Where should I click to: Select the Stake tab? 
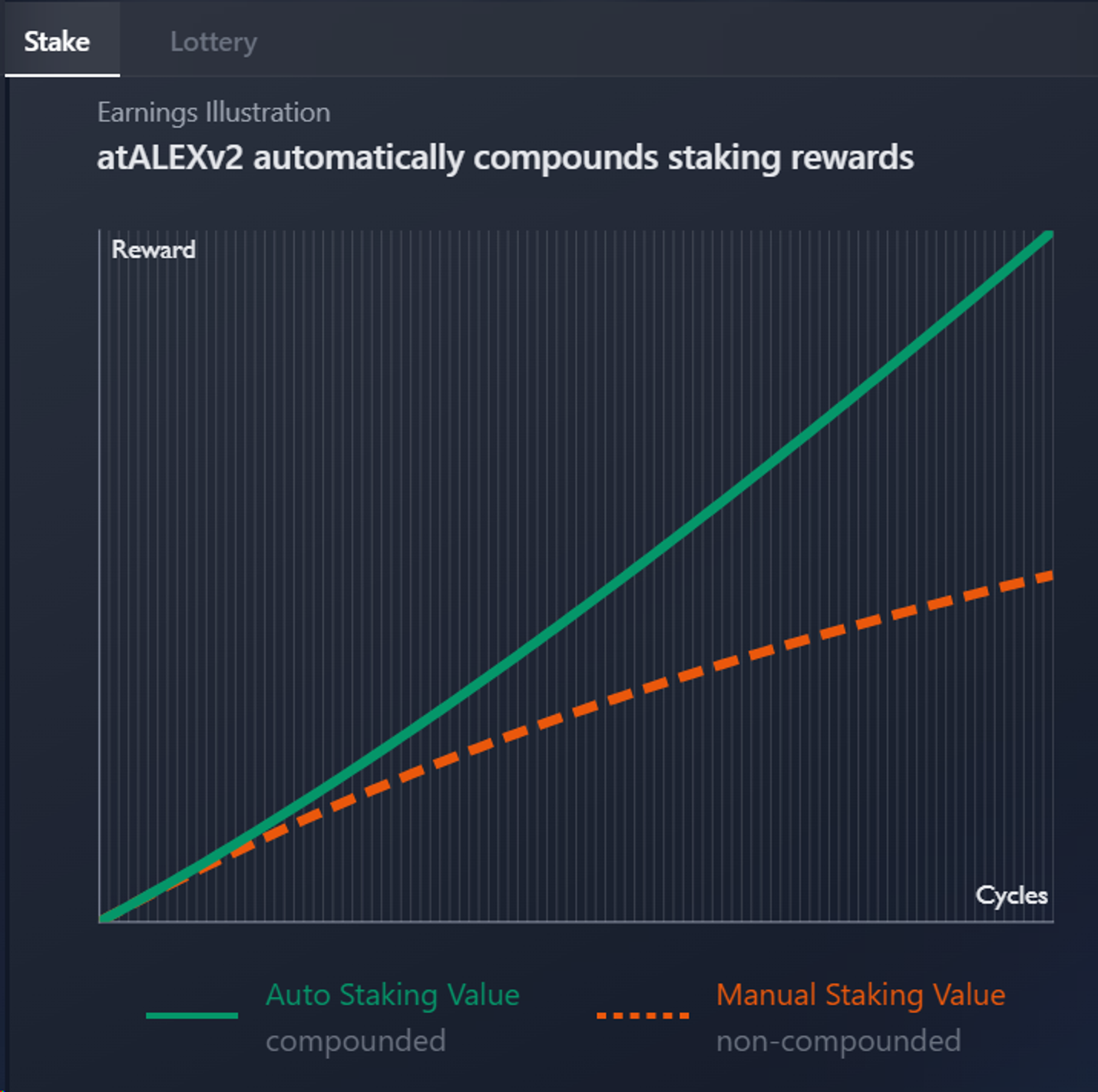(x=56, y=41)
